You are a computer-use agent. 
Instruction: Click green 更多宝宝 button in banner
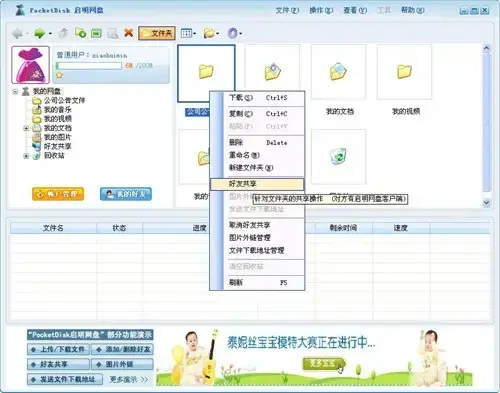(x=323, y=364)
